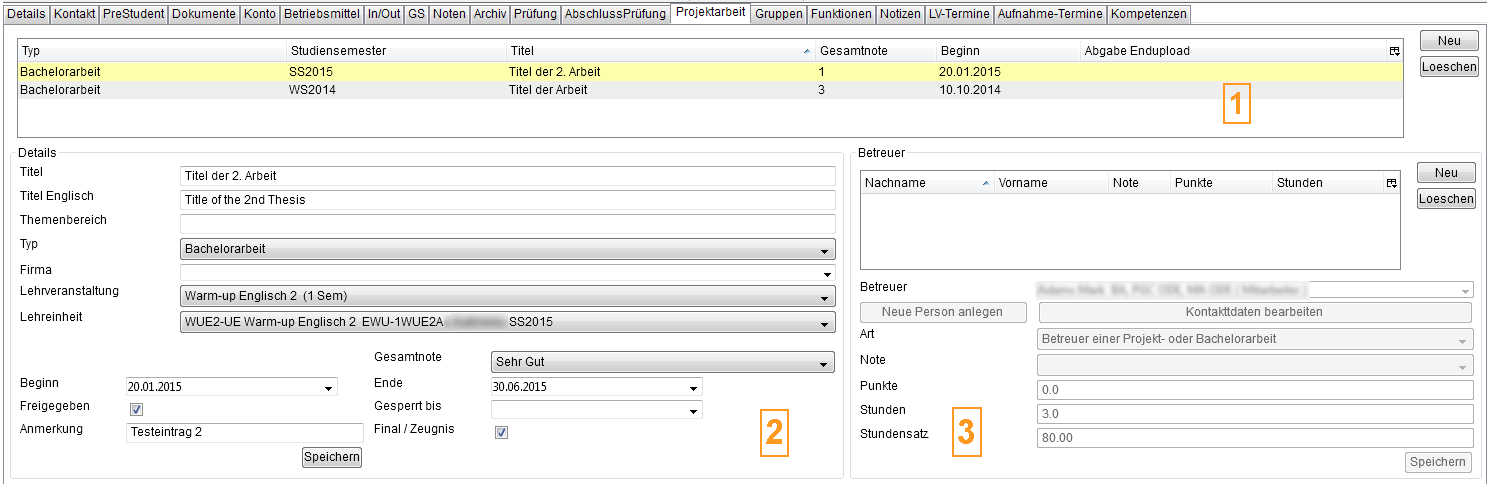Click Speichern button in Details section
This screenshot has width=1487, height=484.
coord(332,457)
